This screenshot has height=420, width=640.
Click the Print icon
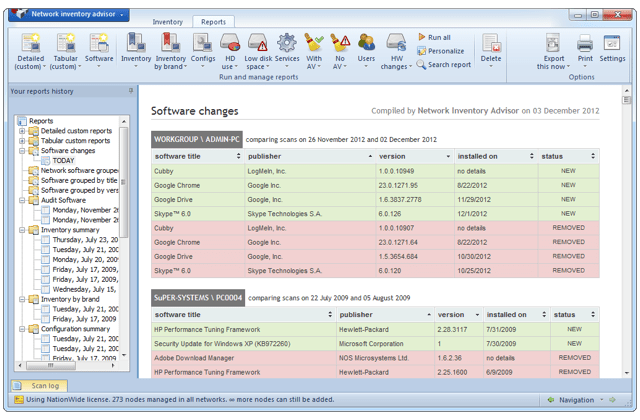pyautogui.click(x=585, y=45)
